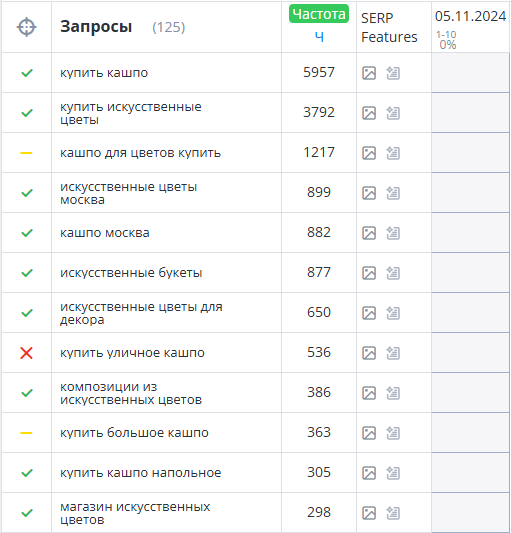The width and height of the screenshot is (511, 533).
Task: Click AI snippet icon for искусственные букеты
Action: (393, 273)
